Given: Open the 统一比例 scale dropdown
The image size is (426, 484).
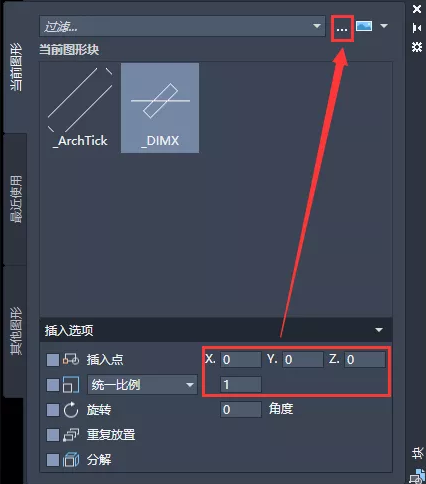Looking at the screenshot, I should 142,385.
